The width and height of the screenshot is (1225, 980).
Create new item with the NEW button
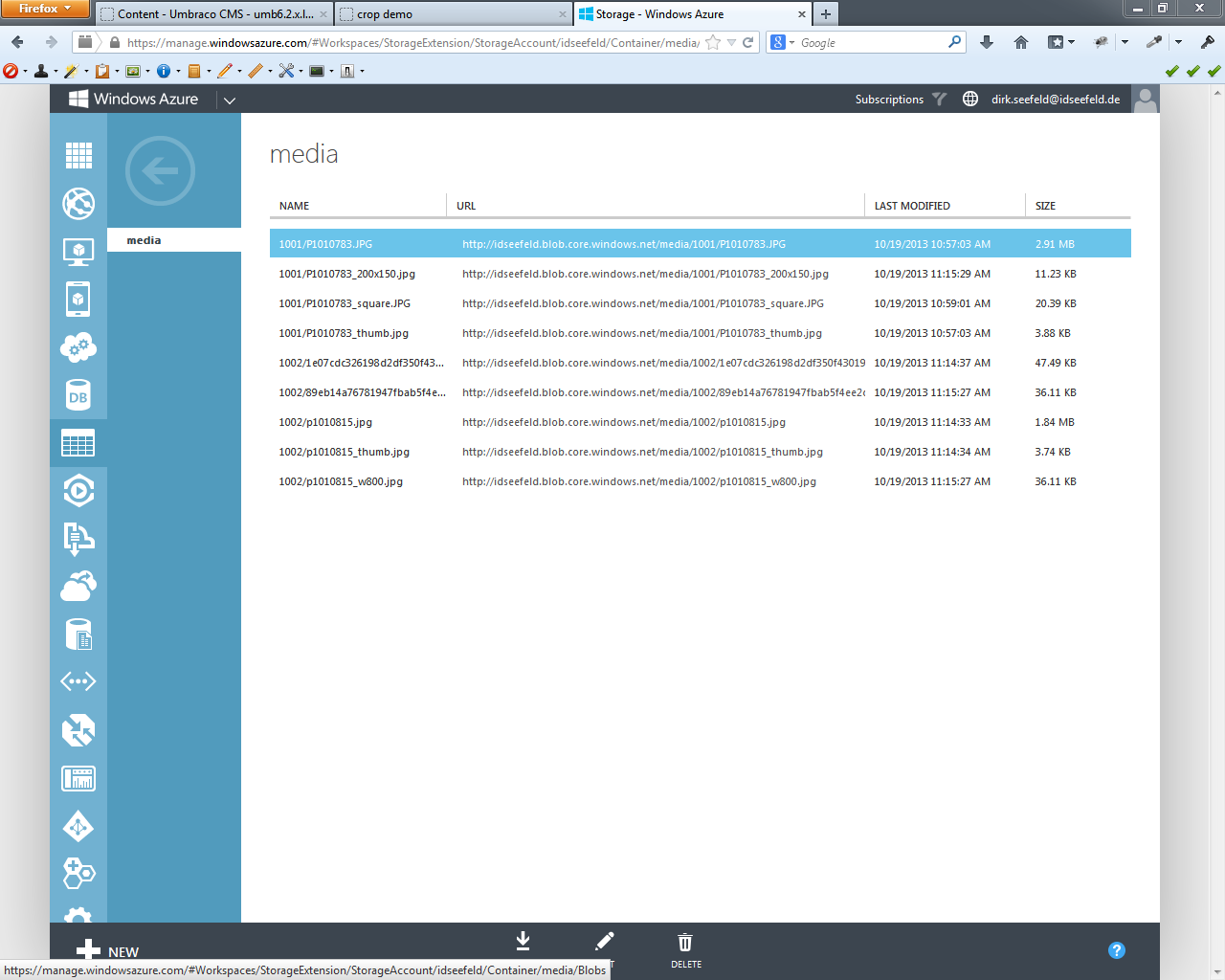(x=107, y=950)
